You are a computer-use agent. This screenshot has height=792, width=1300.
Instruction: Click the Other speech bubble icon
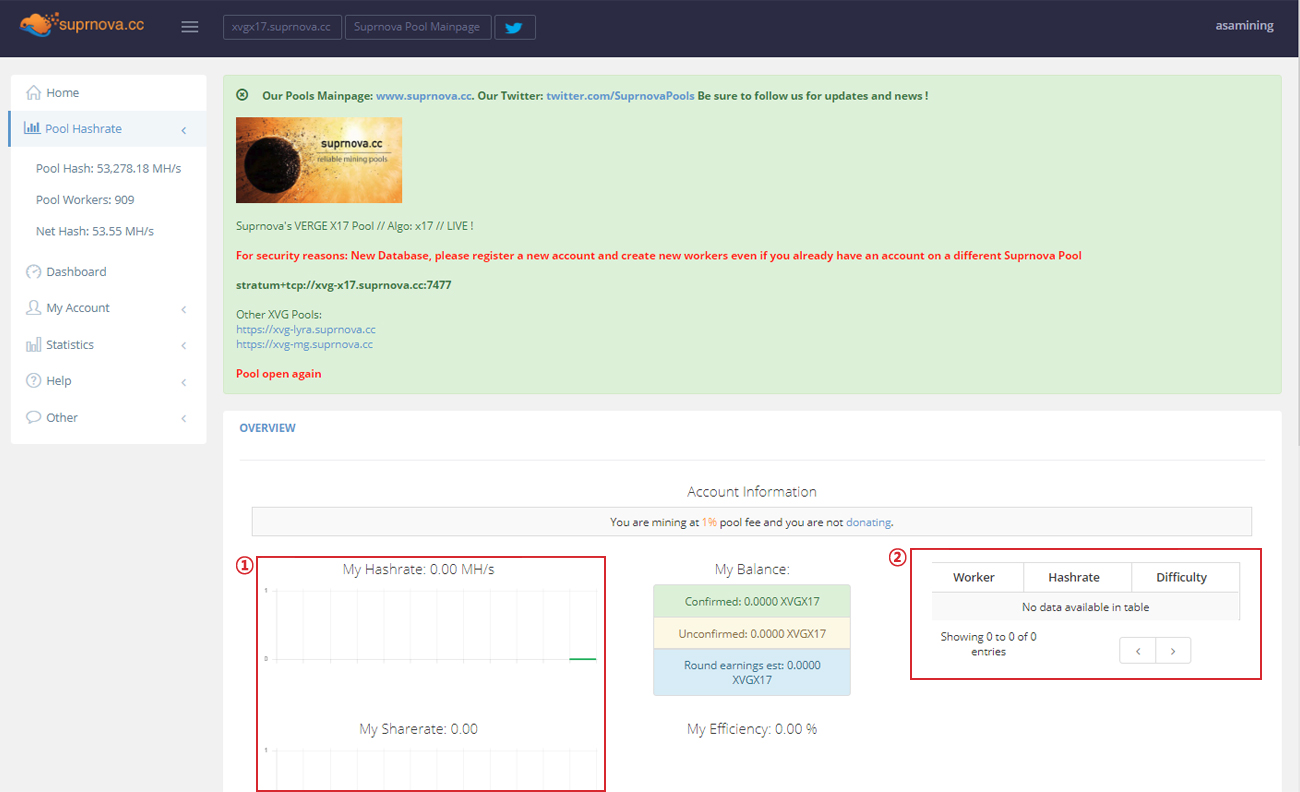34,418
